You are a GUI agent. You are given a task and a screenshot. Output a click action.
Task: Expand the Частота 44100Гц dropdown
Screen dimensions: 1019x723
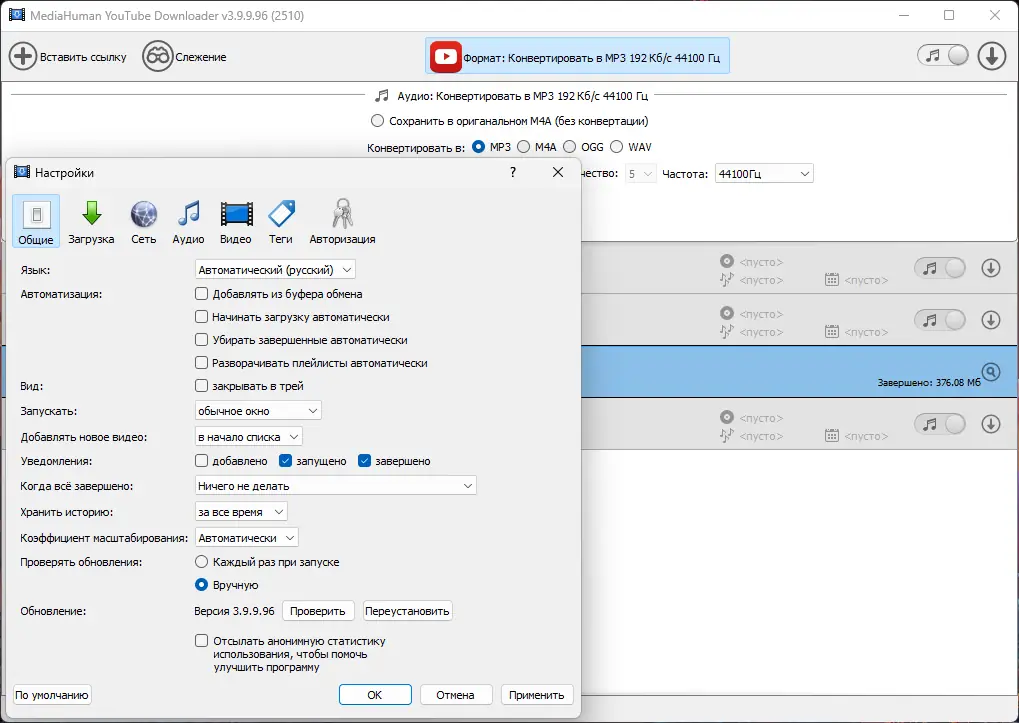764,173
